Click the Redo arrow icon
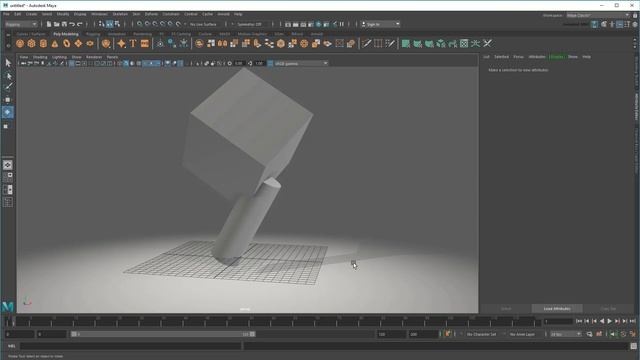This screenshot has width=640, height=360. [x=80, y=24]
